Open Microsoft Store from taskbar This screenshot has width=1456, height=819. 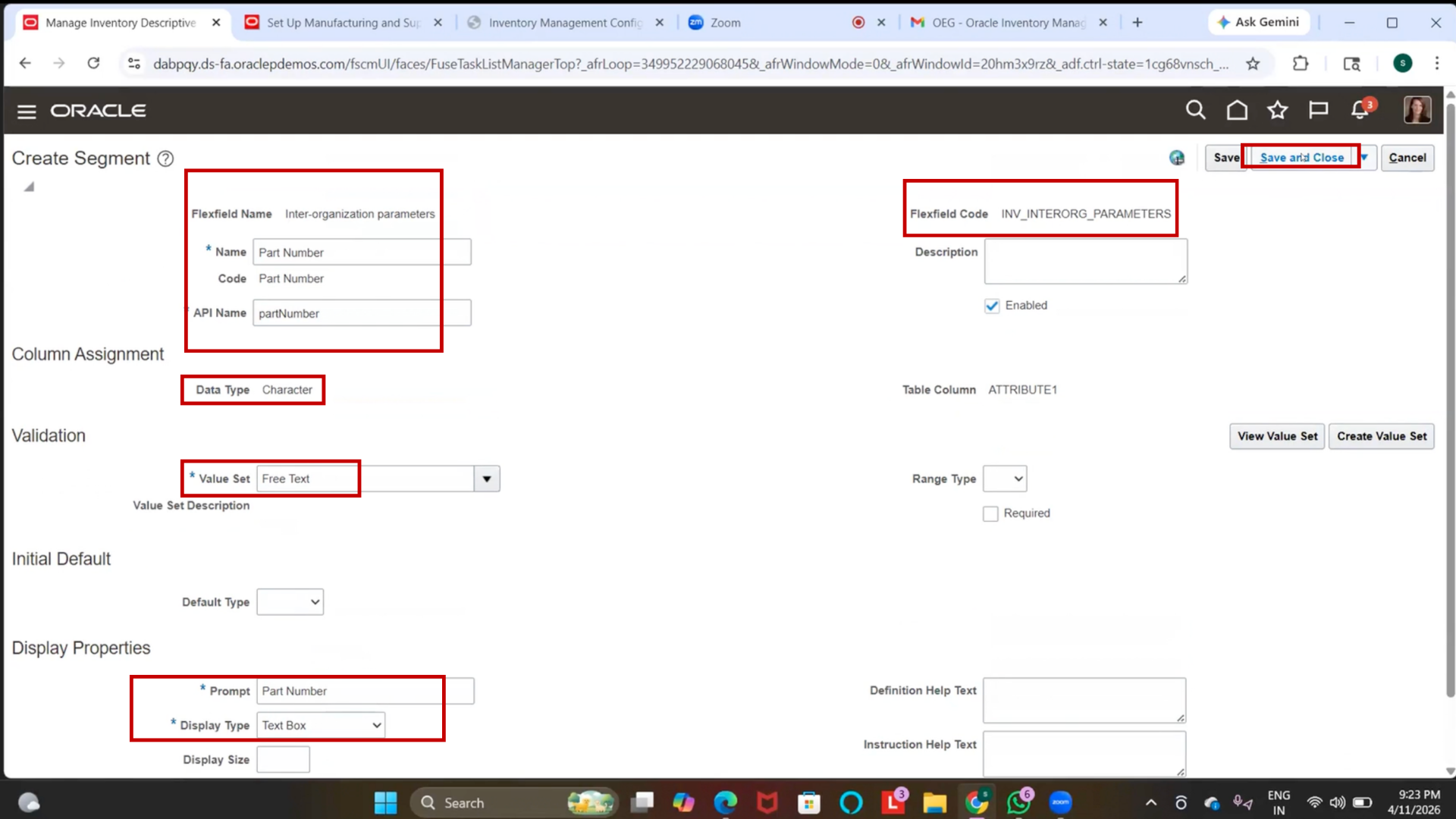point(808,802)
